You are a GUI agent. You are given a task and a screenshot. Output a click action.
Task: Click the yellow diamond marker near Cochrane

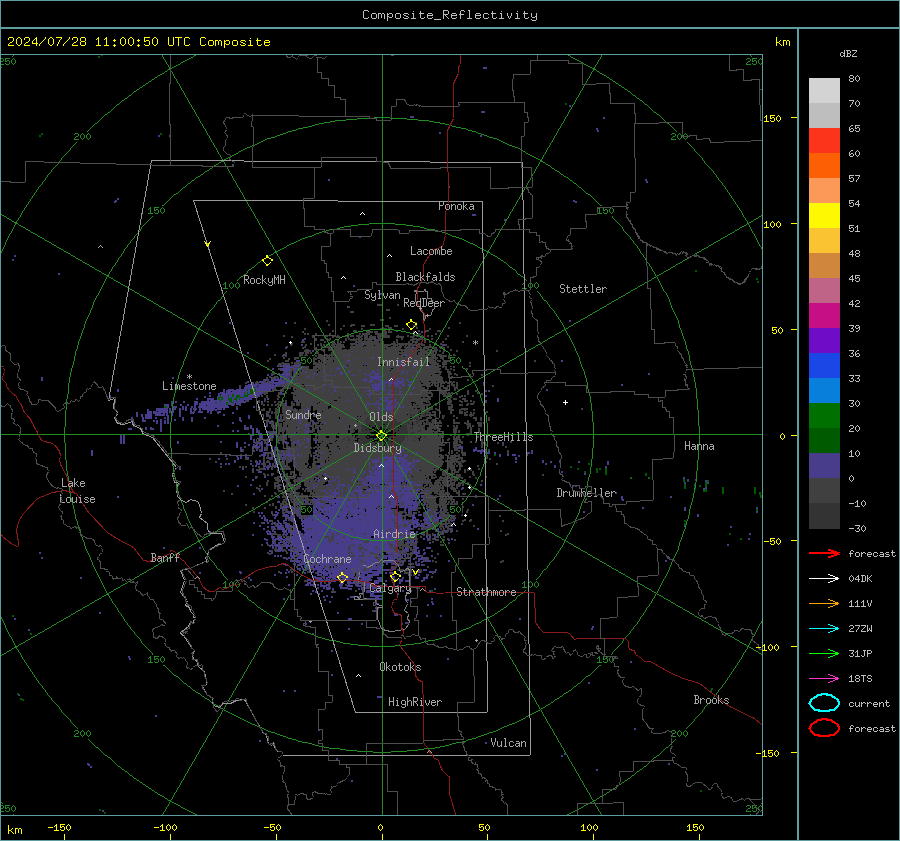pos(342,578)
